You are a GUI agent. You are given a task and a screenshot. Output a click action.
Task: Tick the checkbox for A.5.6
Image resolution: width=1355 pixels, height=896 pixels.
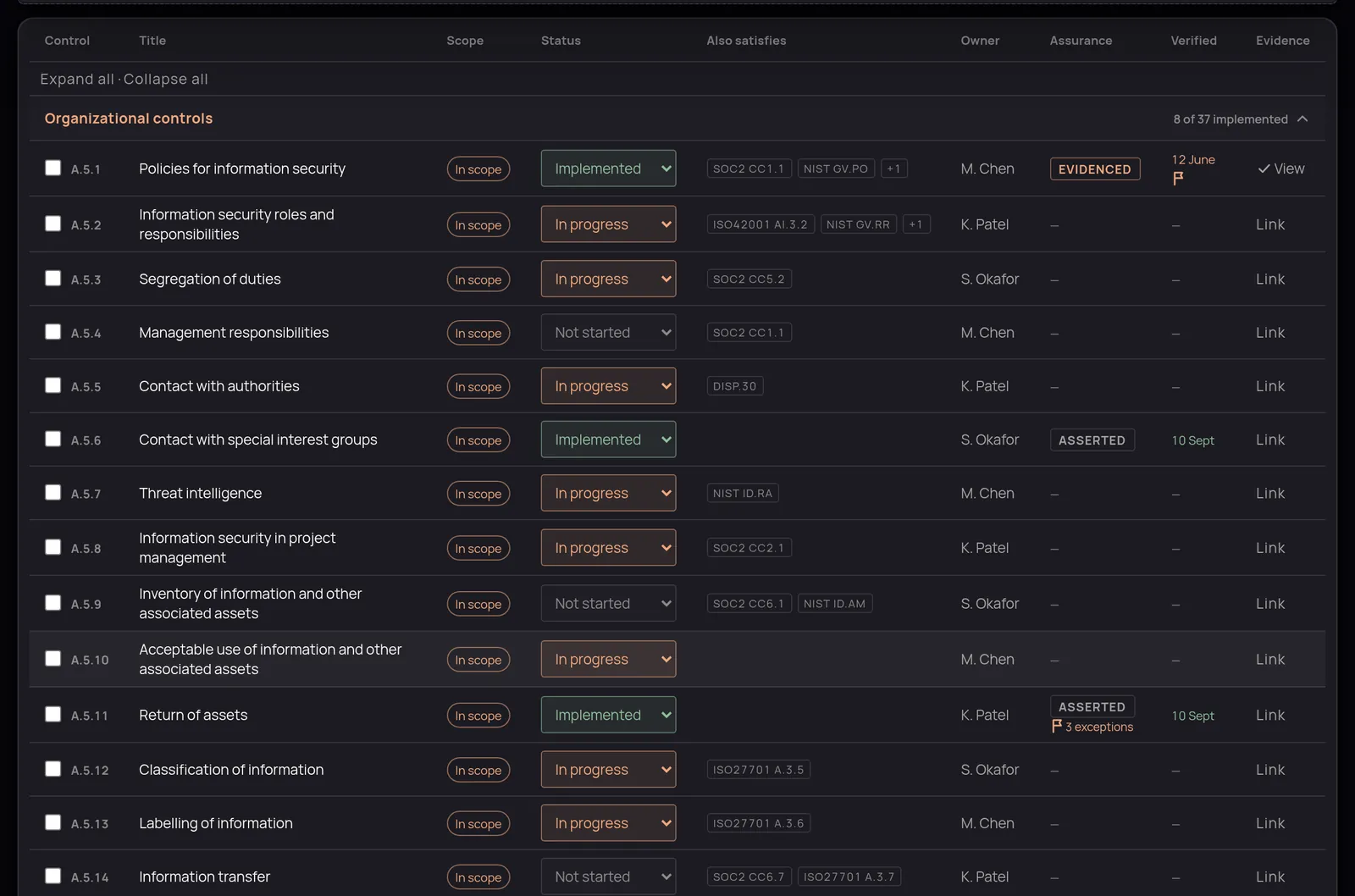tap(53, 439)
